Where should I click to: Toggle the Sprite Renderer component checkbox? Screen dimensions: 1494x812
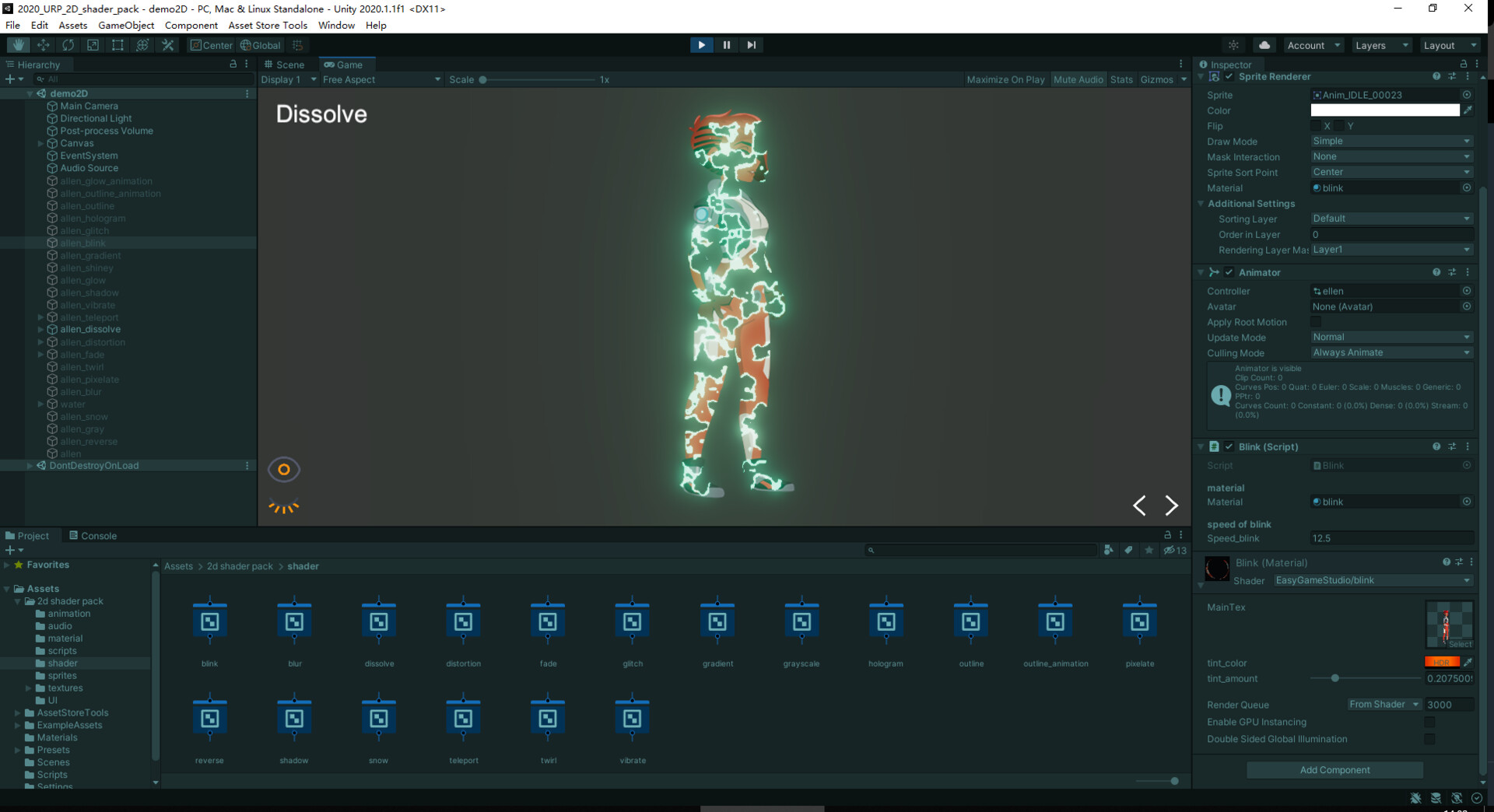pyautogui.click(x=1229, y=76)
